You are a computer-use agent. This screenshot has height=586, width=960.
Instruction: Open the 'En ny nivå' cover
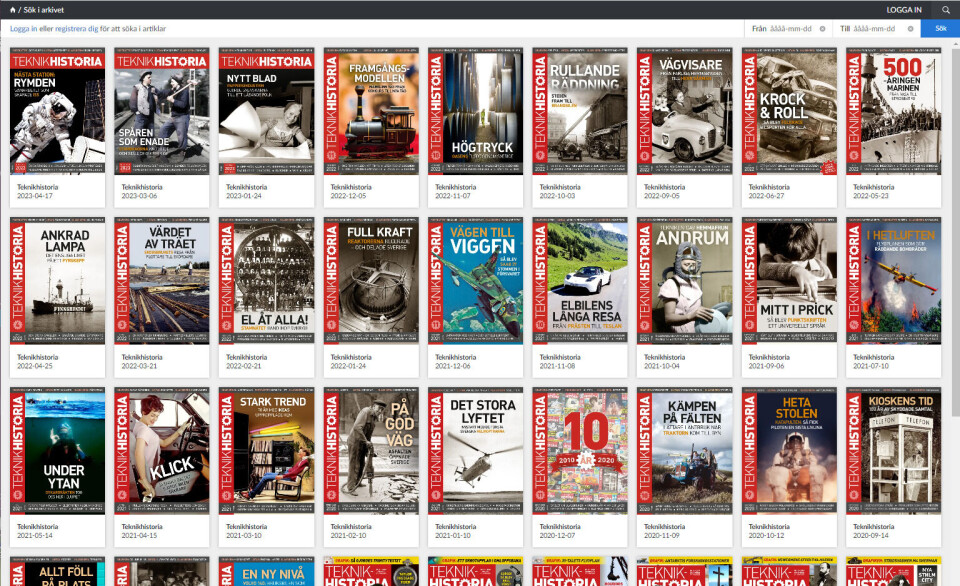point(266,571)
